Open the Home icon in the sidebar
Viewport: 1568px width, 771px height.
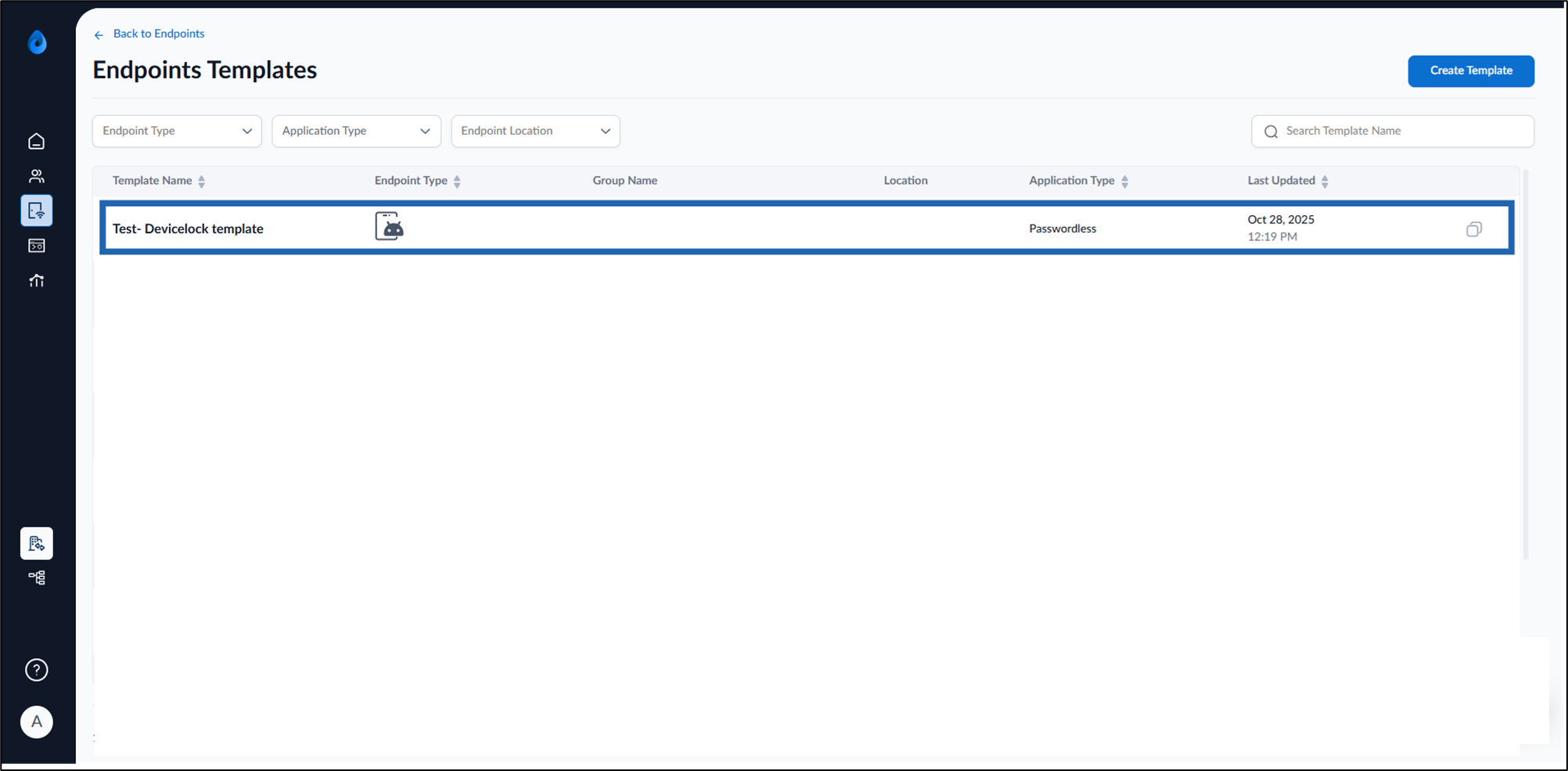[x=36, y=141]
